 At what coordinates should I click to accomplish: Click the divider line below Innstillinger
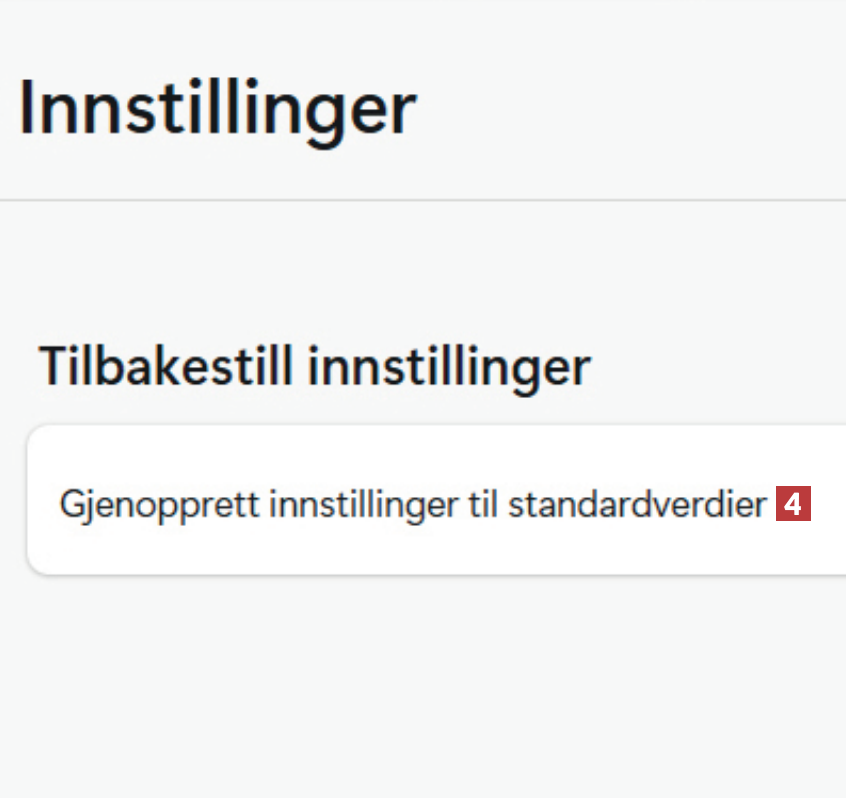coord(423,200)
